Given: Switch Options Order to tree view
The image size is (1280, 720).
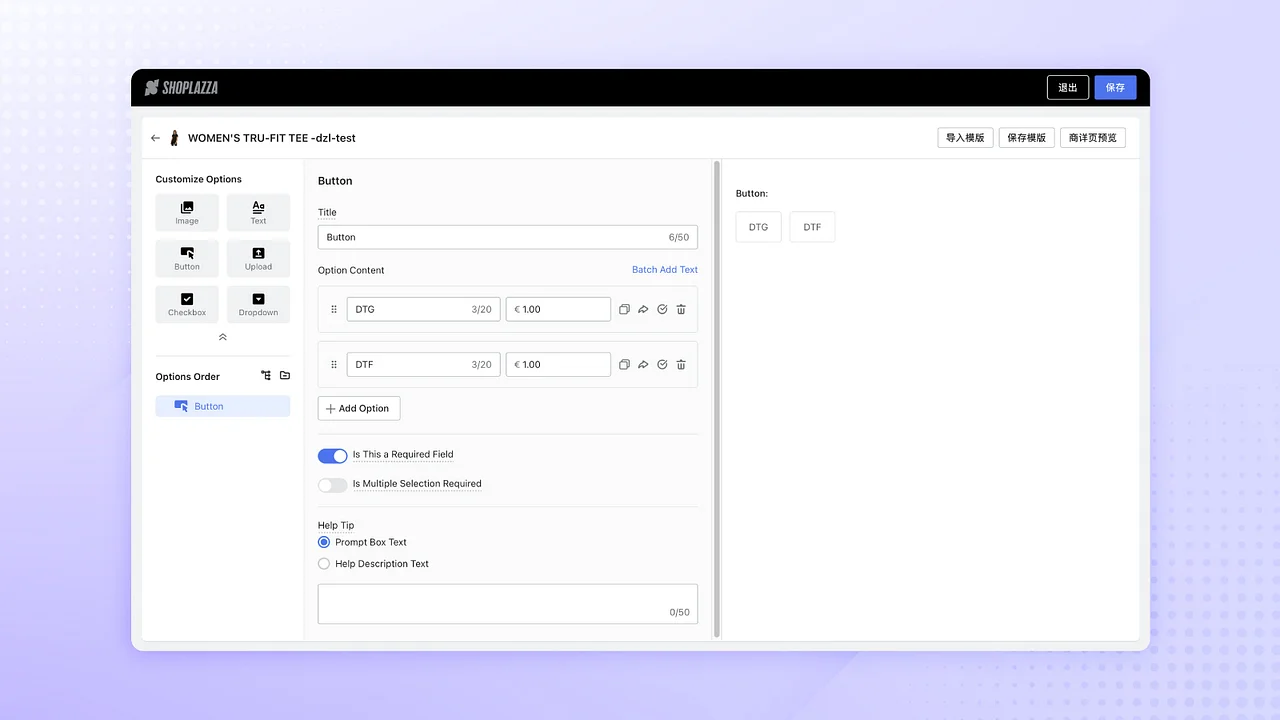Looking at the screenshot, I should pos(266,375).
